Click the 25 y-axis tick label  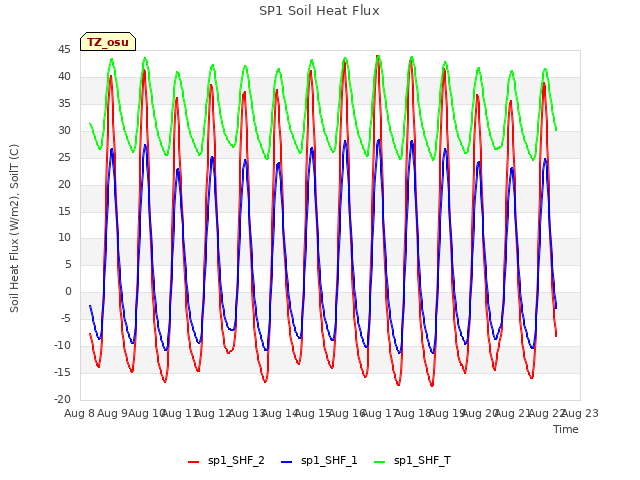coord(64,157)
